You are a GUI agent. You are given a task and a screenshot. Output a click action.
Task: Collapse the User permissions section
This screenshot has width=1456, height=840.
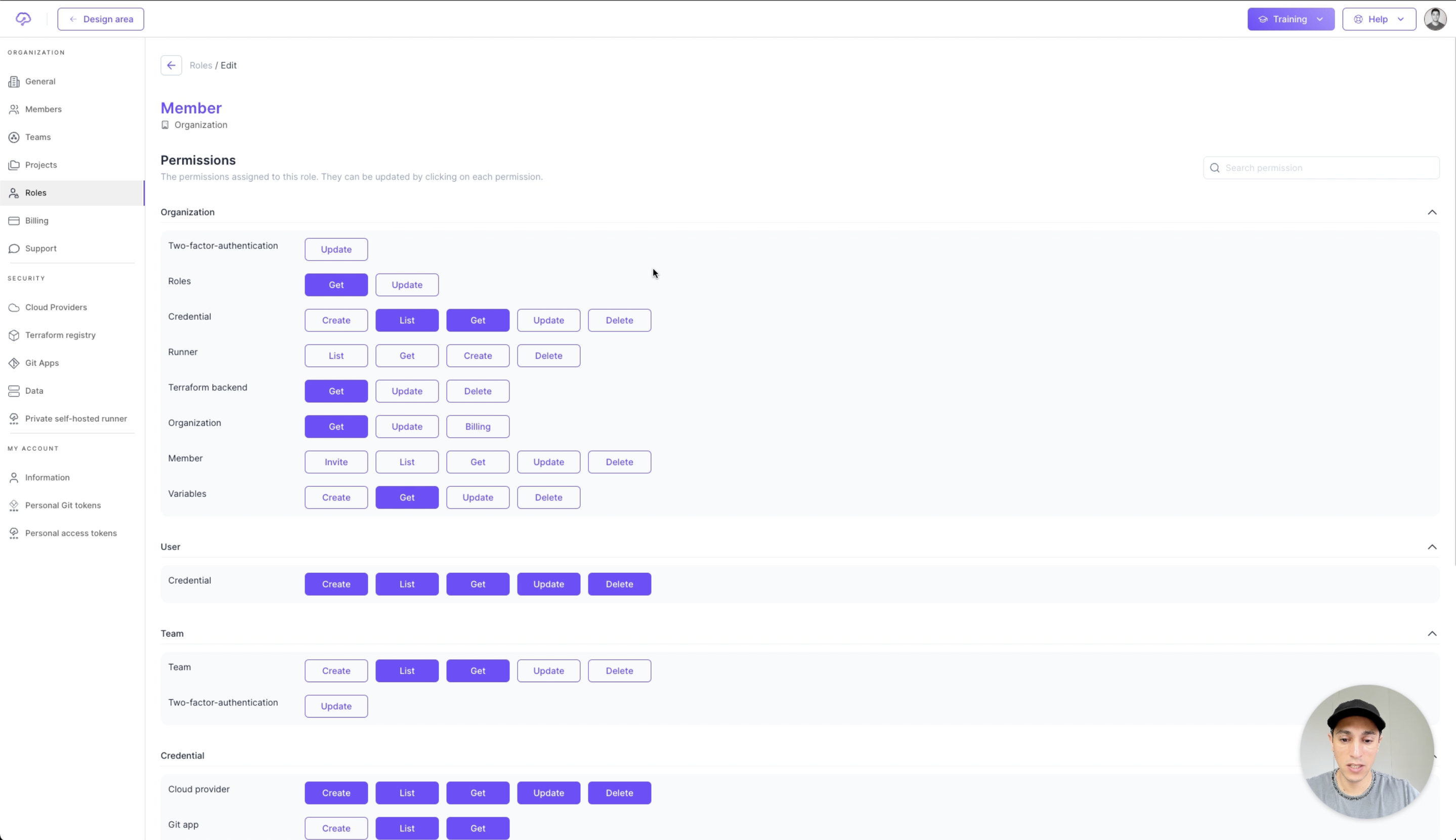1432,547
